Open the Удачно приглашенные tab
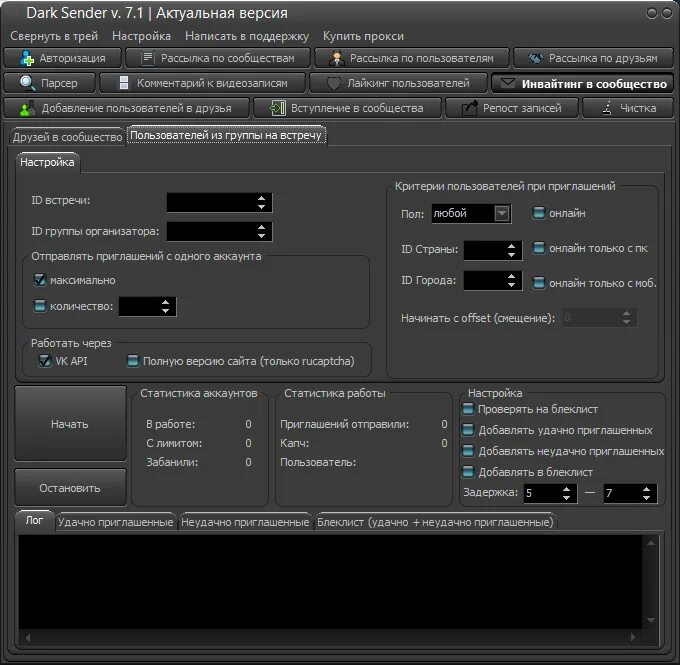This screenshot has width=680, height=665. pyautogui.click(x=115, y=522)
